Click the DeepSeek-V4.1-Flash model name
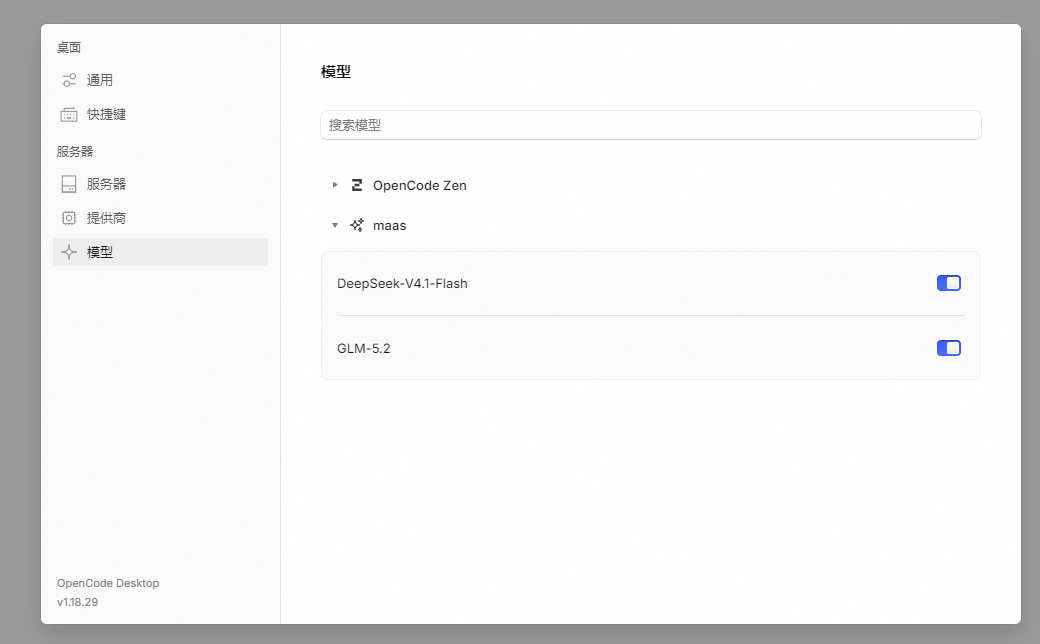This screenshot has width=1040, height=644. tap(402, 284)
